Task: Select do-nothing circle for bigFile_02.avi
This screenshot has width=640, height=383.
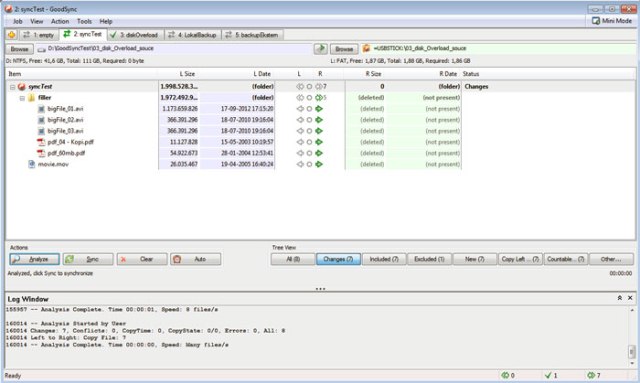Action: [x=309, y=120]
